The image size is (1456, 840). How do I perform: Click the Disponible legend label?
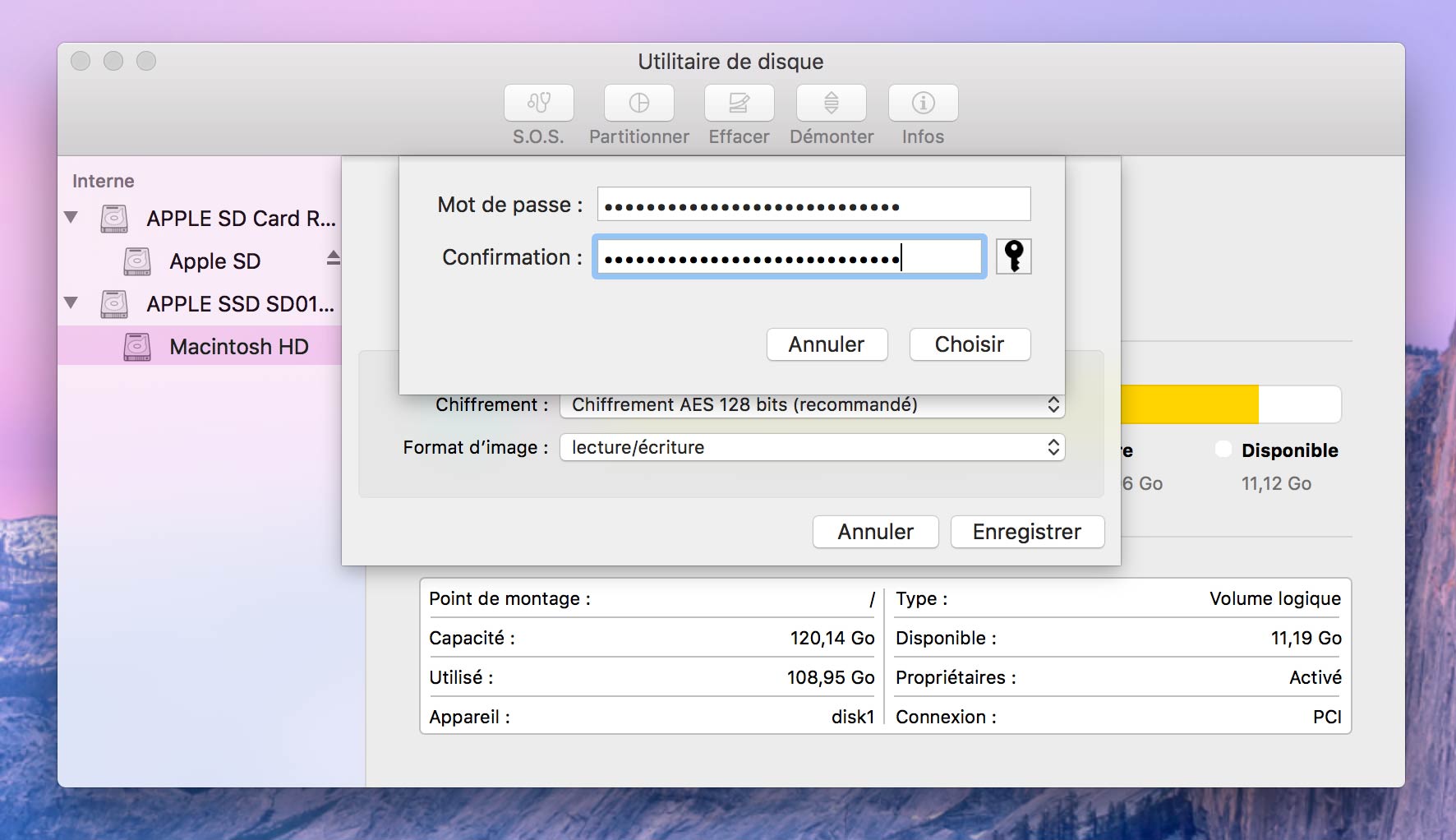(1290, 450)
